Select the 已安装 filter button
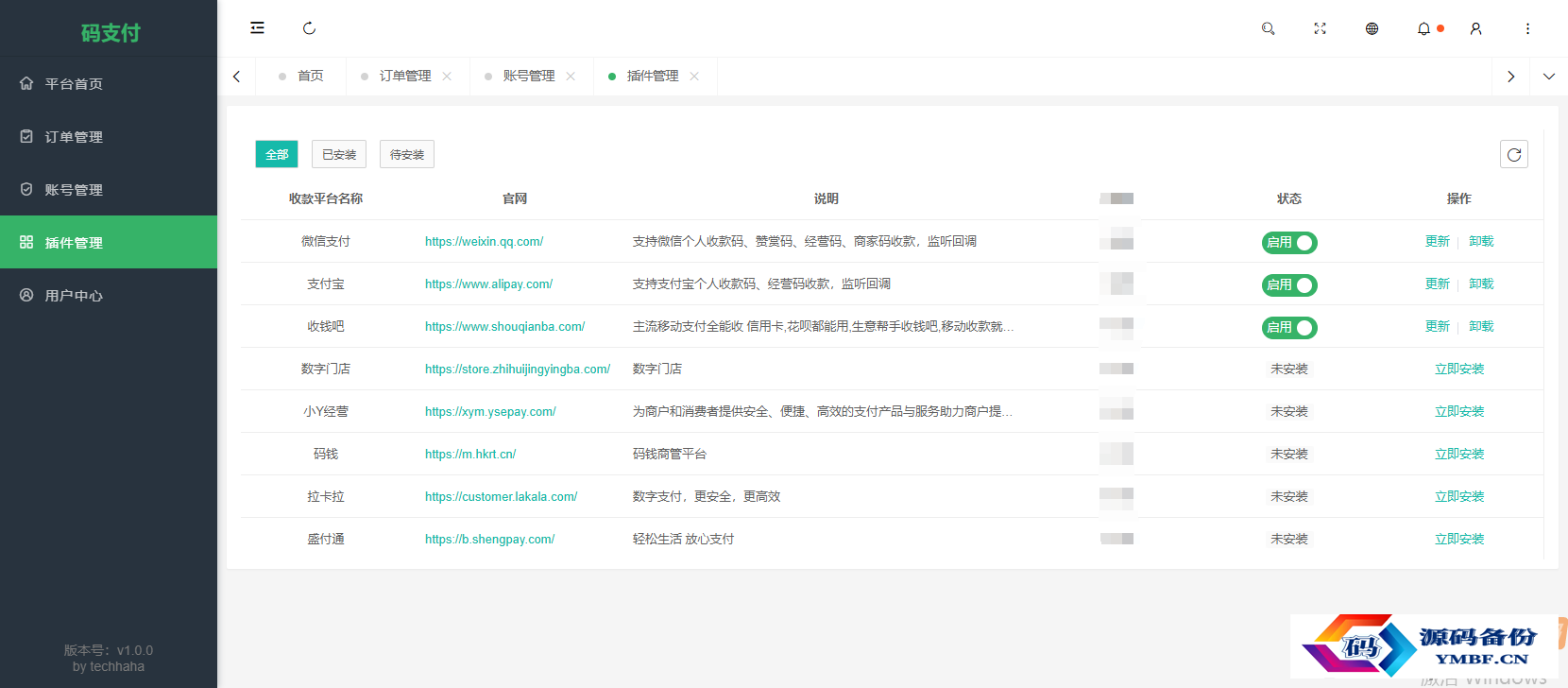 (339, 154)
